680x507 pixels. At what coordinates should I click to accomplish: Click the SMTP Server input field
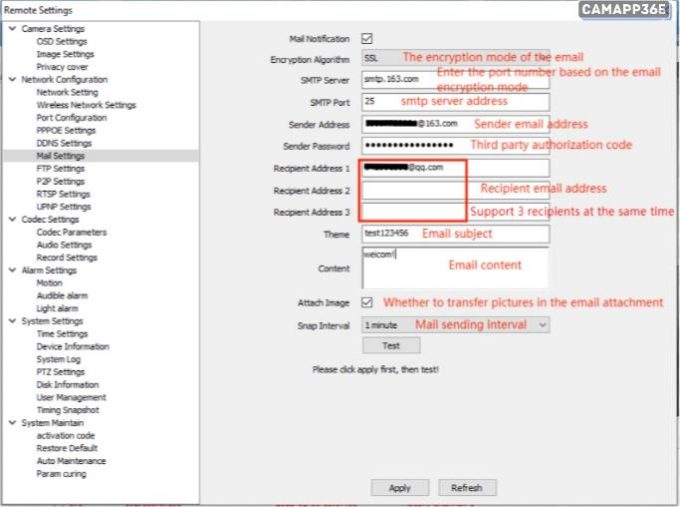[455, 80]
